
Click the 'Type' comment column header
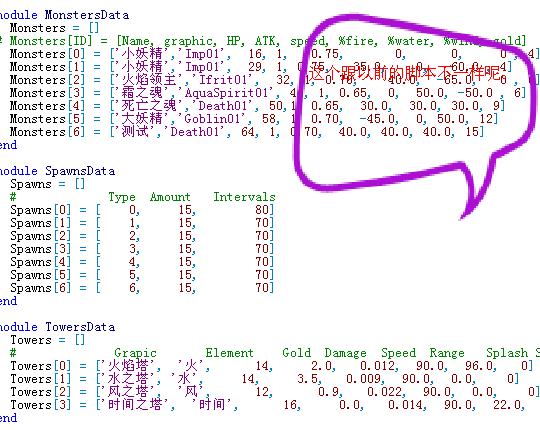122,197
